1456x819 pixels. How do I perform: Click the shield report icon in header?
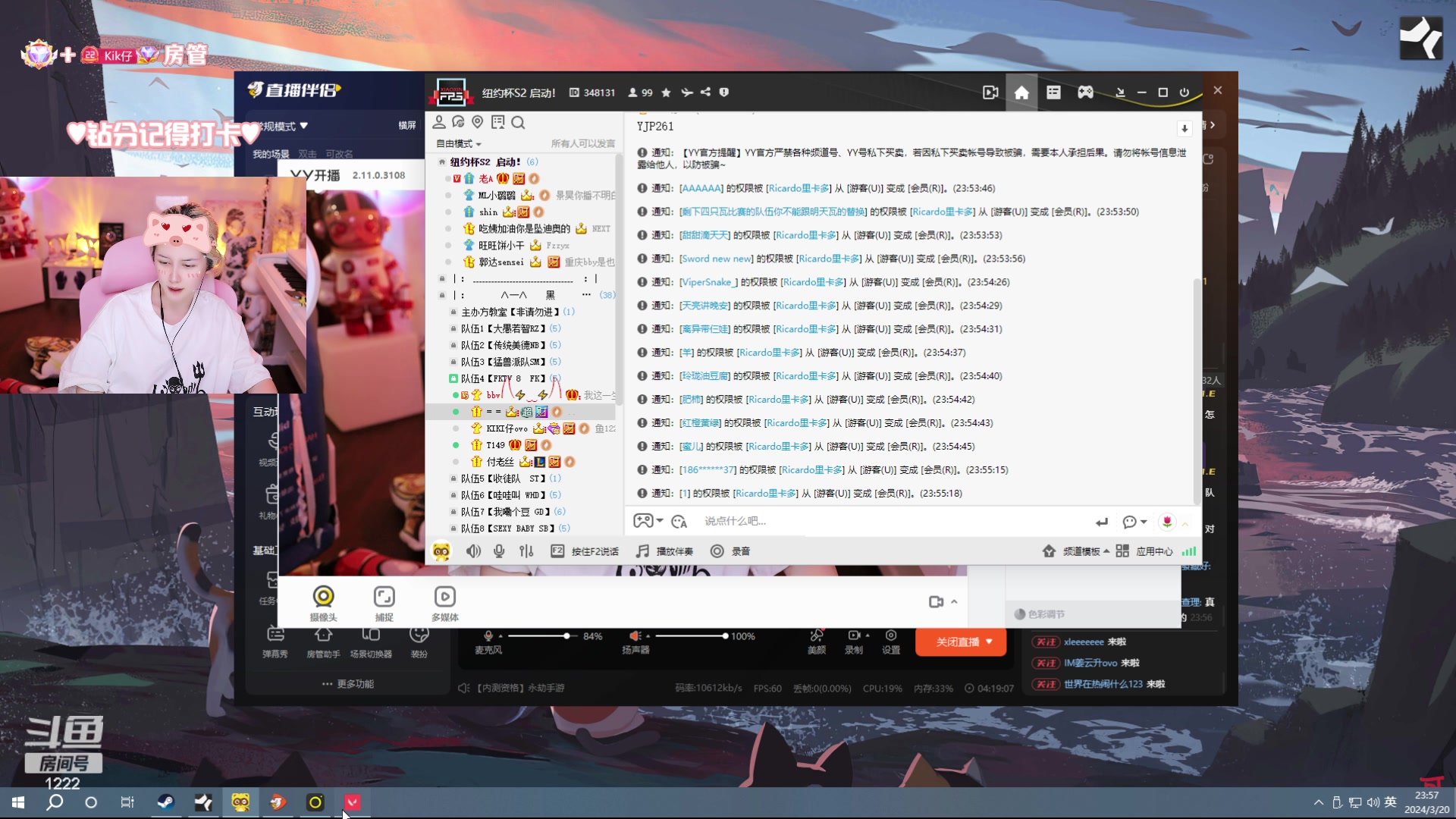pos(724,93)
